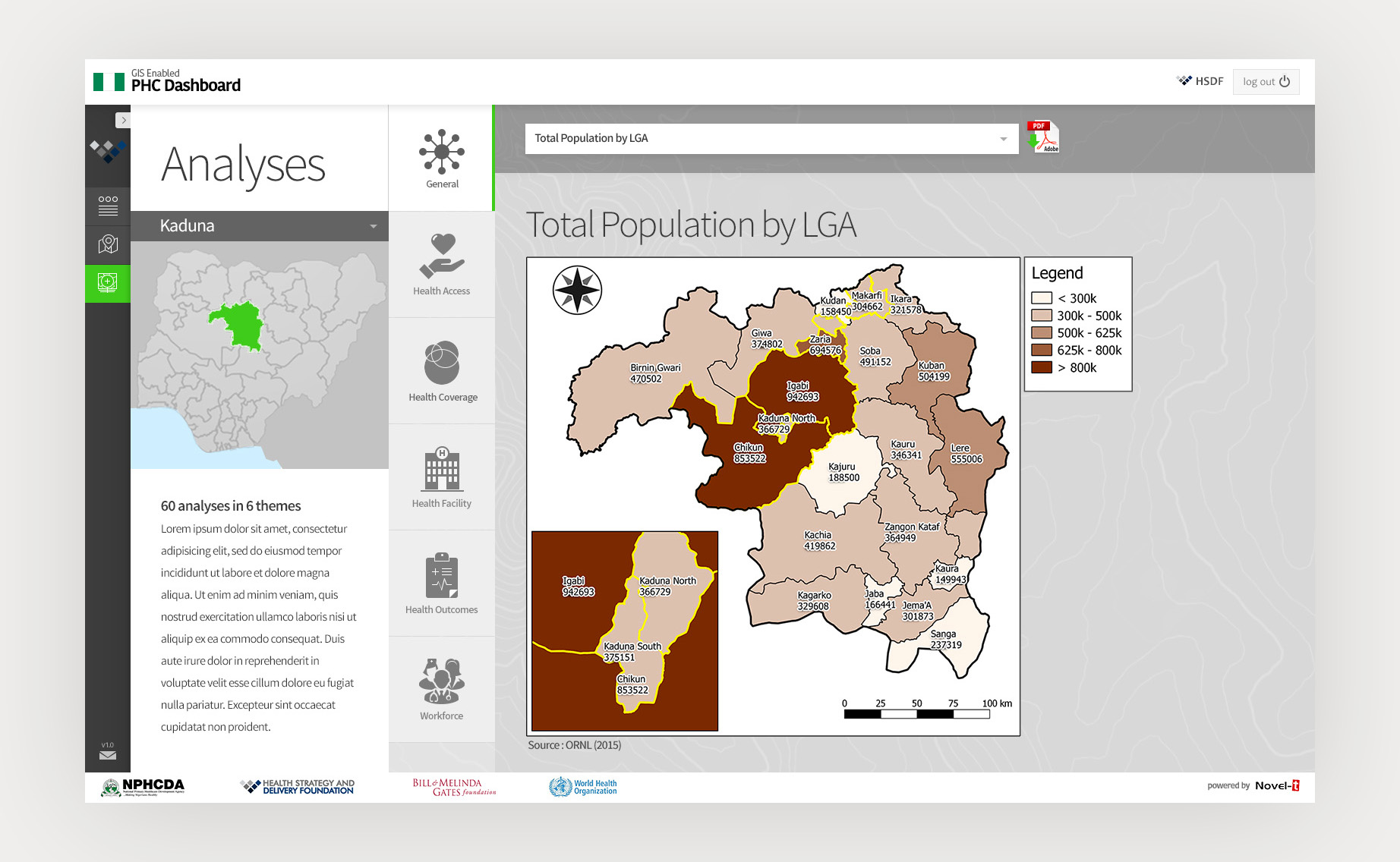The image size is (1400, 862).
Task: Click the darkest > 800k legend swatch
Action: pos(1042,368)
